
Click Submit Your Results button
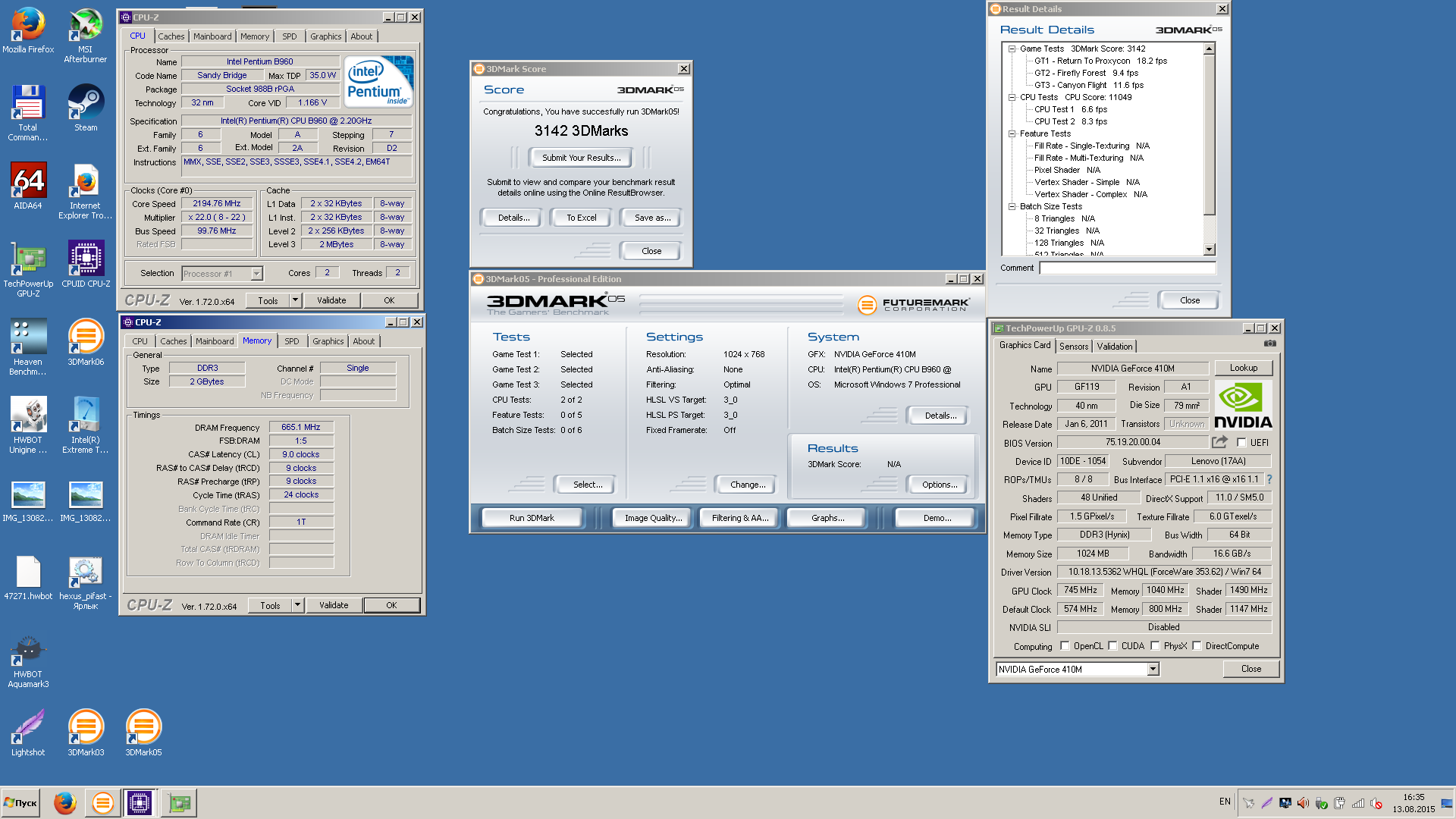click(582, 158)
